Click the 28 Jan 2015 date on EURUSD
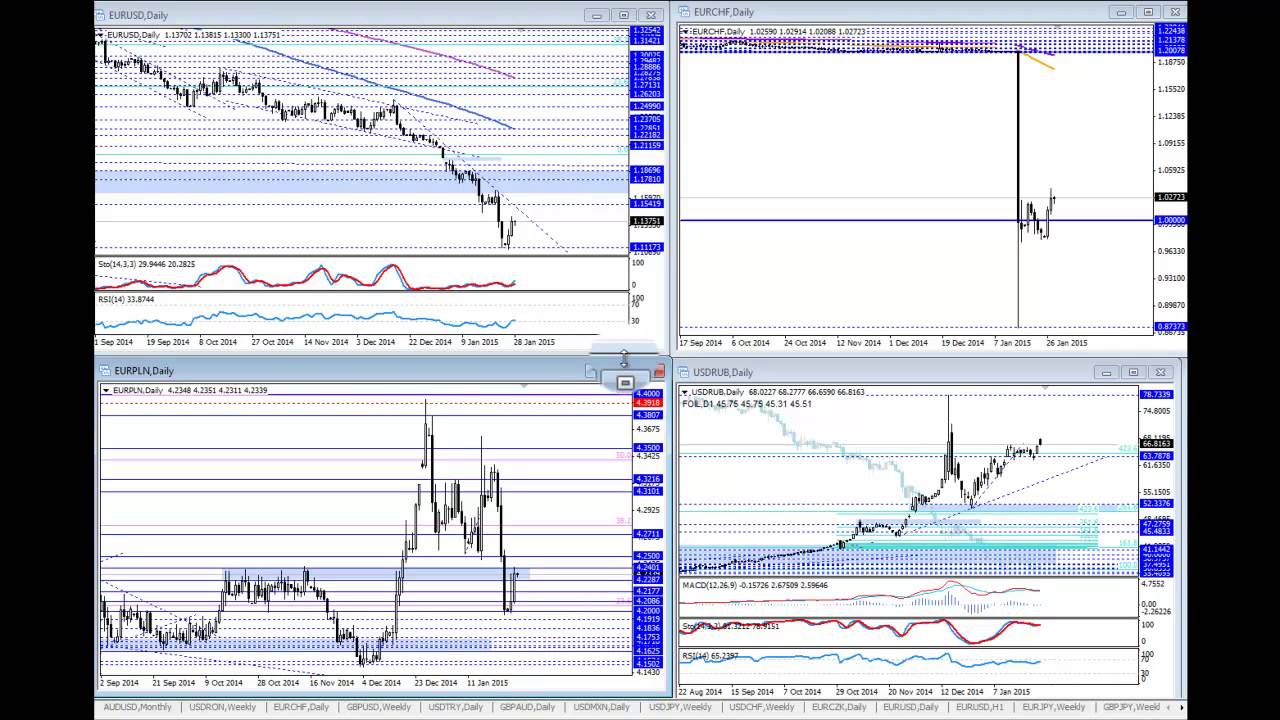The width and height of the screenshot is (1280, 720). coord(534,342)
